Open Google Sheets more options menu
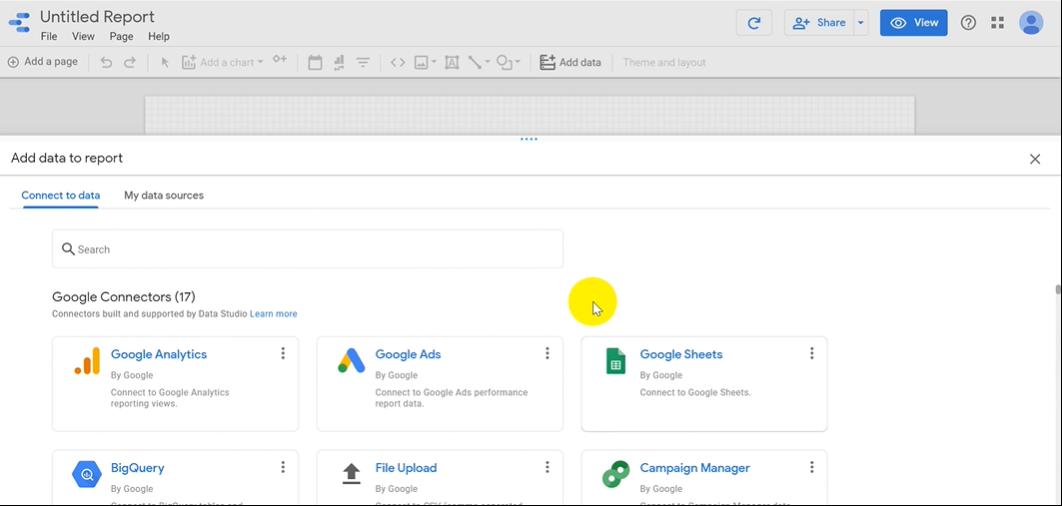This screenshot has height=506, width=1062. coord(811,353)
